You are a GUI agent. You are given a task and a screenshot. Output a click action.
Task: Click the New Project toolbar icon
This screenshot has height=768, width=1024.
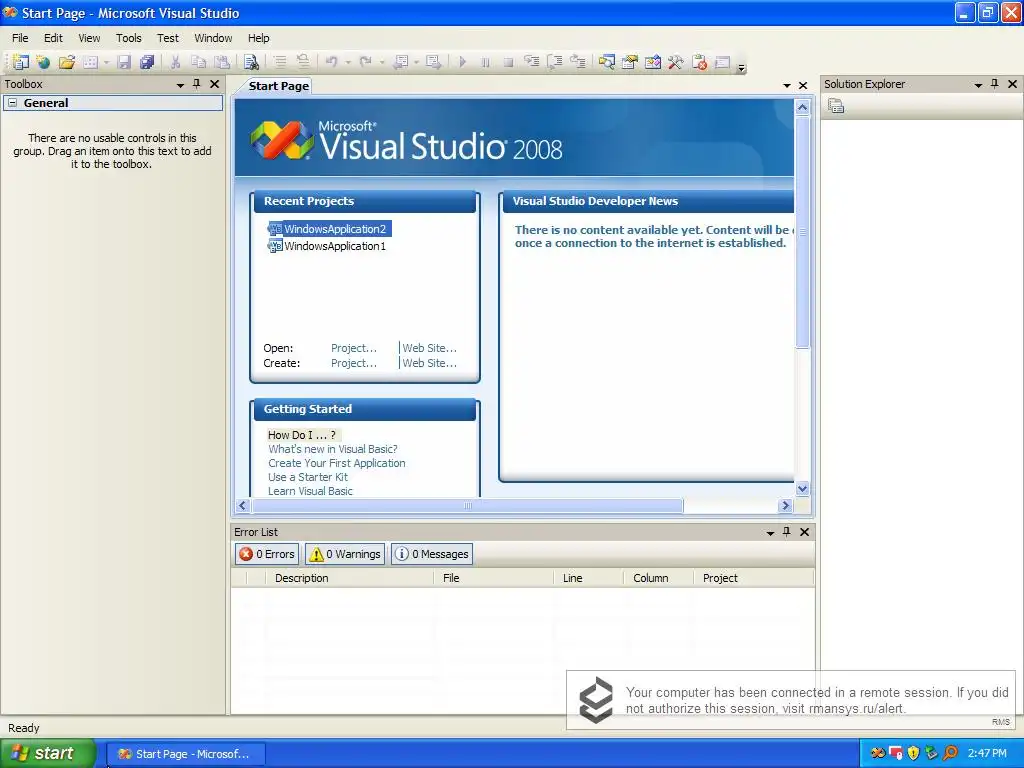click(x=20, y=62)
